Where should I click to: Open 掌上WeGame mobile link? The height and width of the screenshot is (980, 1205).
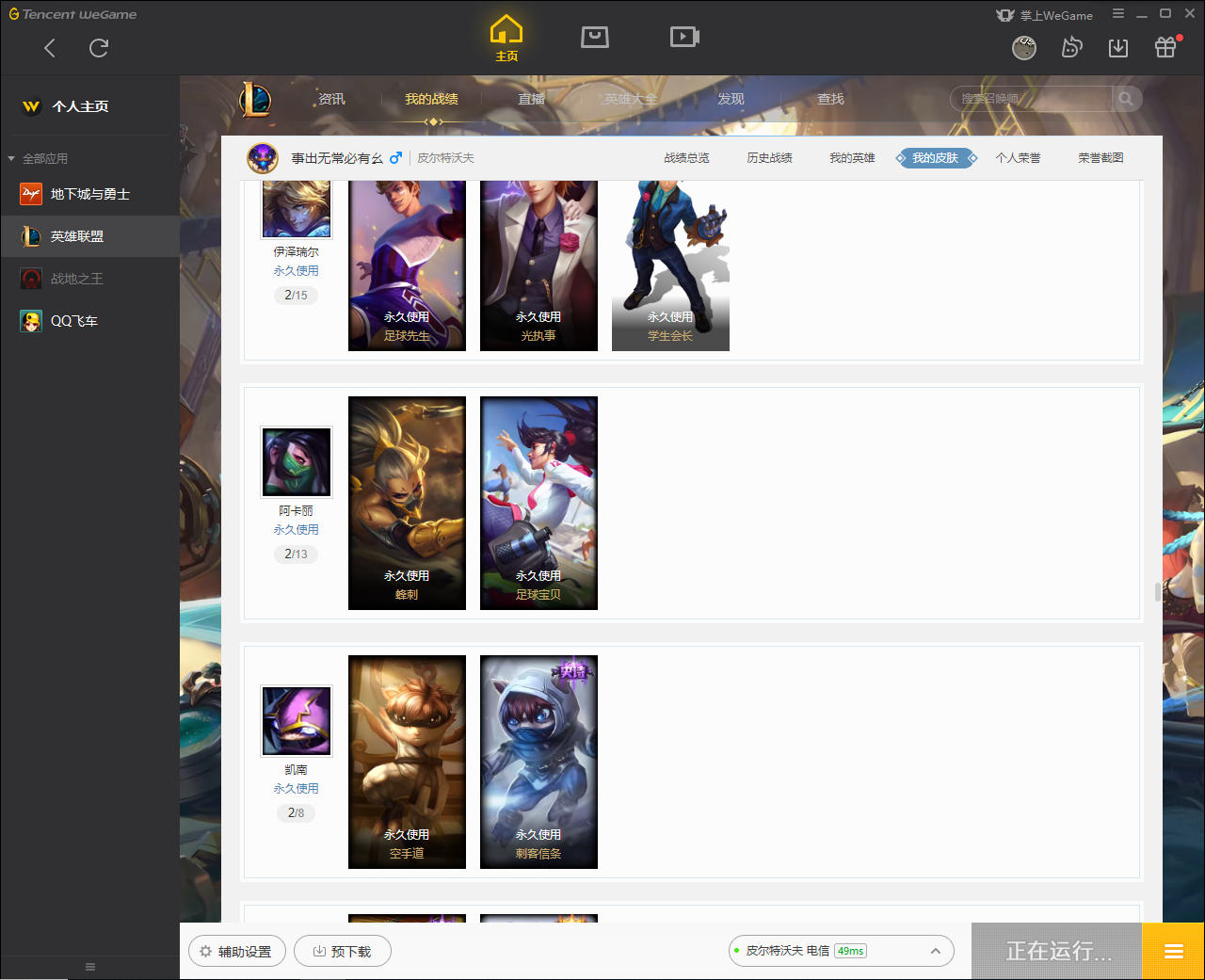(1045, 15)
